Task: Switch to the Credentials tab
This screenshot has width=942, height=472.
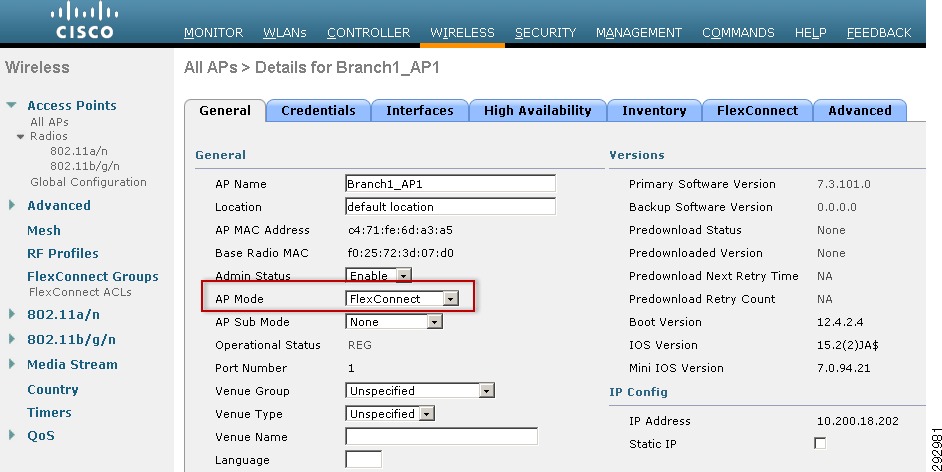Action: [318, 110]
